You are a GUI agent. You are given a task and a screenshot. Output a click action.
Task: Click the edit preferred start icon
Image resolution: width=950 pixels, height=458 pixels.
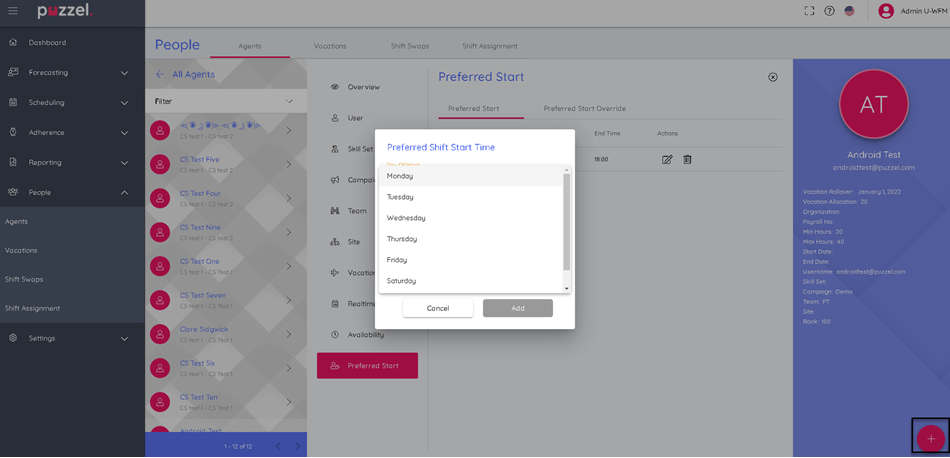667,159
